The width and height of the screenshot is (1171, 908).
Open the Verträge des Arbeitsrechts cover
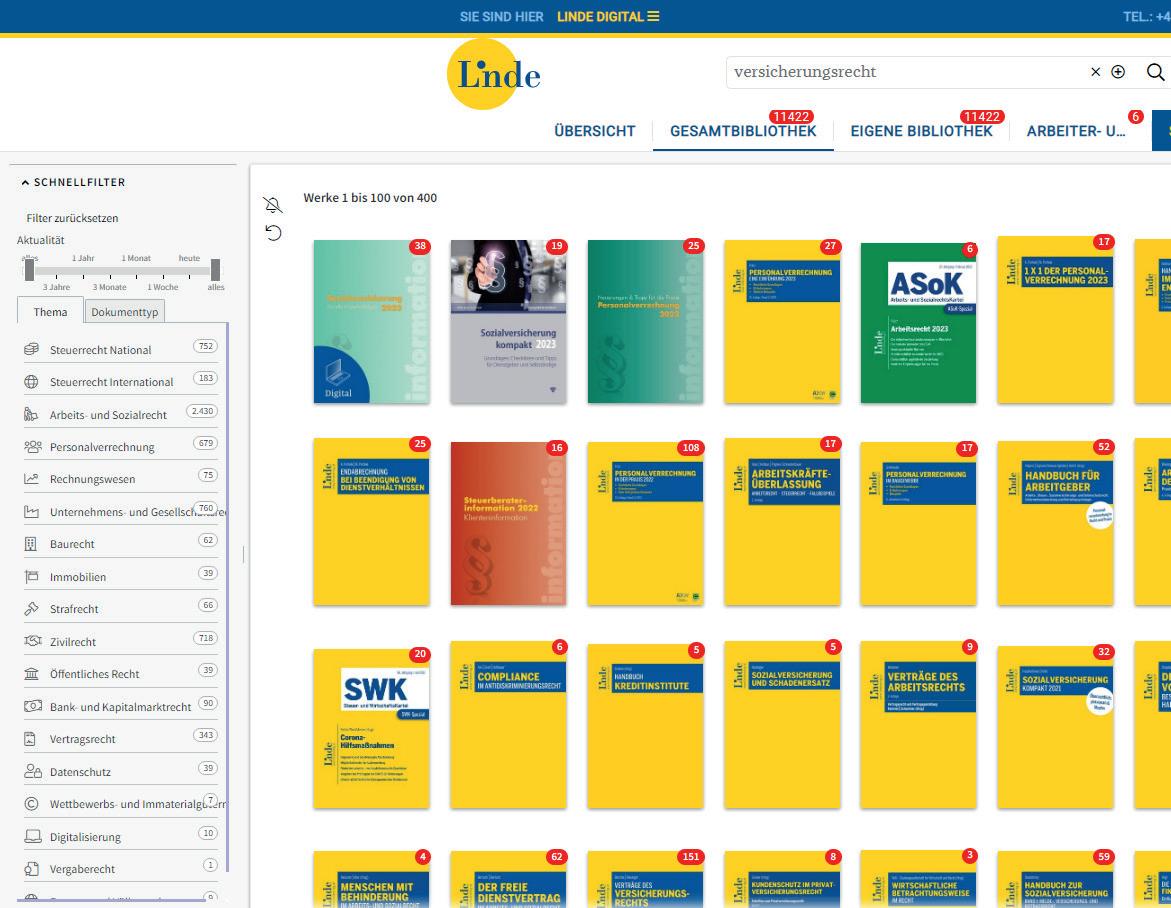point(918,724)
